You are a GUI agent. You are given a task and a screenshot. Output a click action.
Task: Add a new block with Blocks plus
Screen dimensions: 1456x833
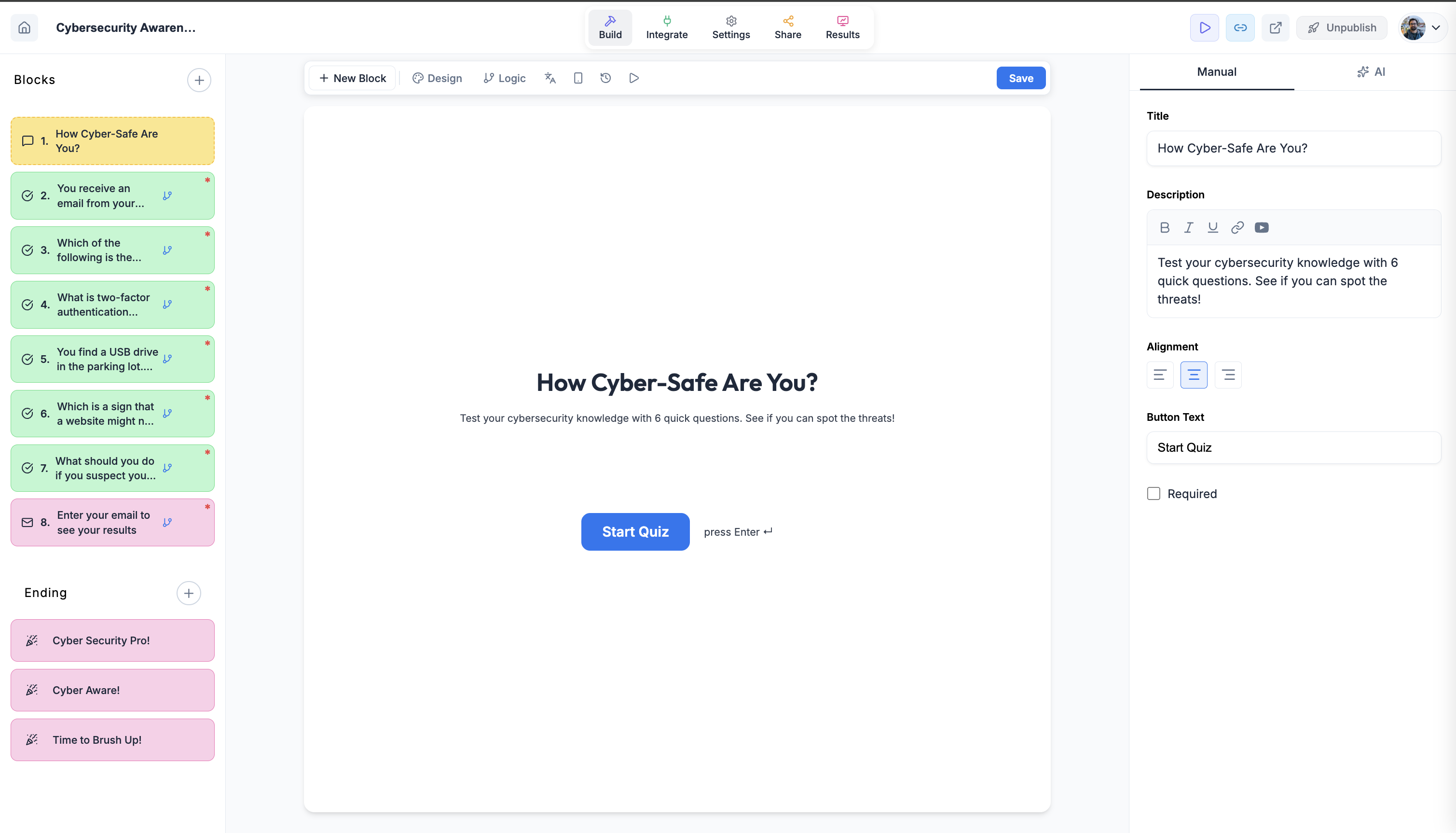click(199, 80)
